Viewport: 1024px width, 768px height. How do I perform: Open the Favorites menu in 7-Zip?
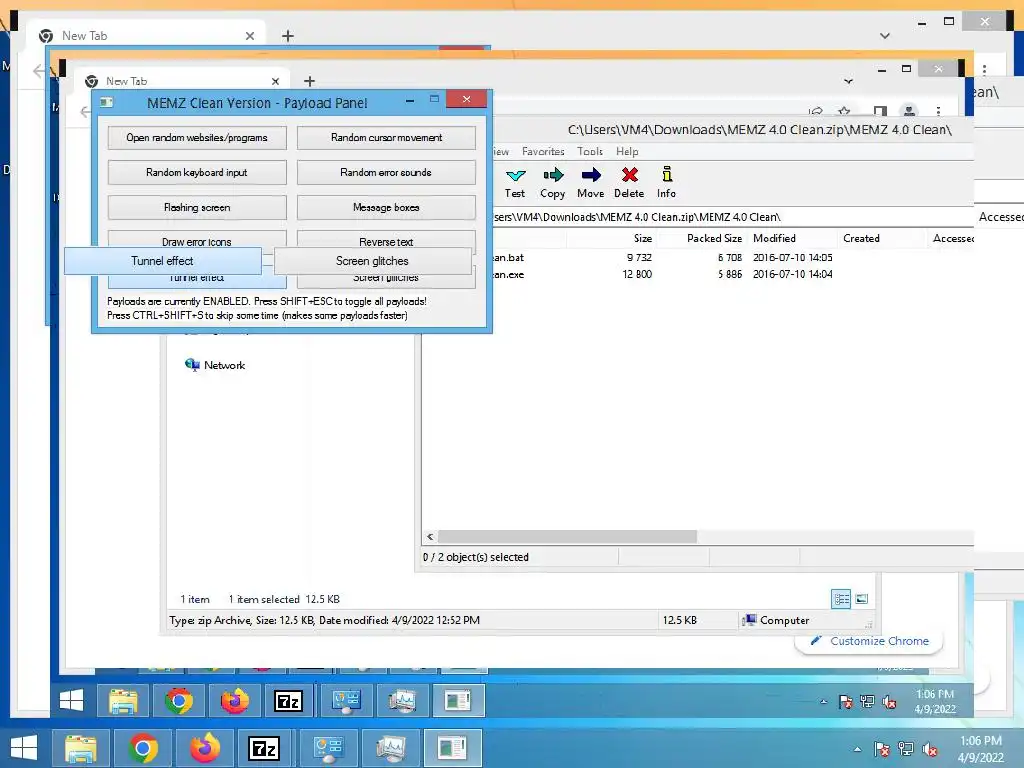pos(543,152)
